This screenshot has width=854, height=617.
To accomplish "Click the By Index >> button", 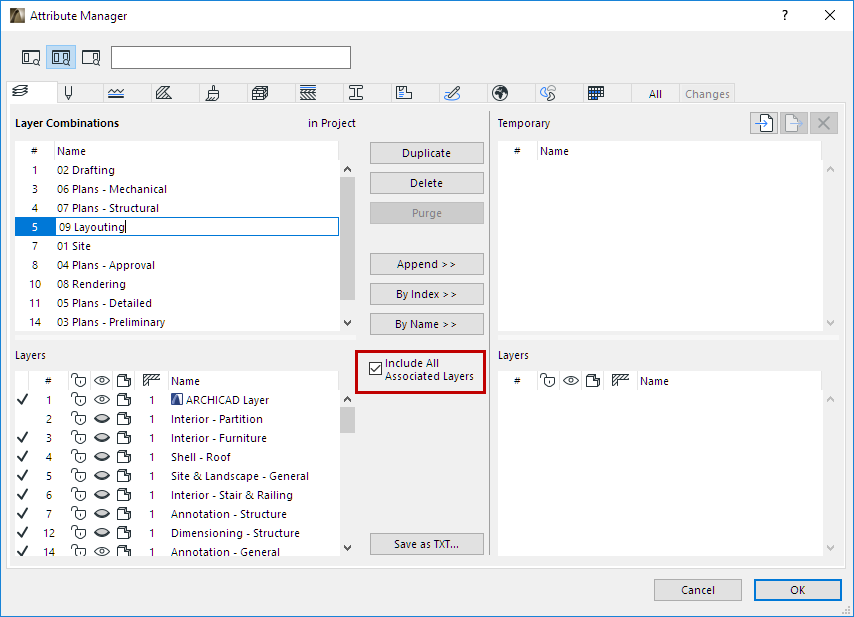I will coord(426,294).
